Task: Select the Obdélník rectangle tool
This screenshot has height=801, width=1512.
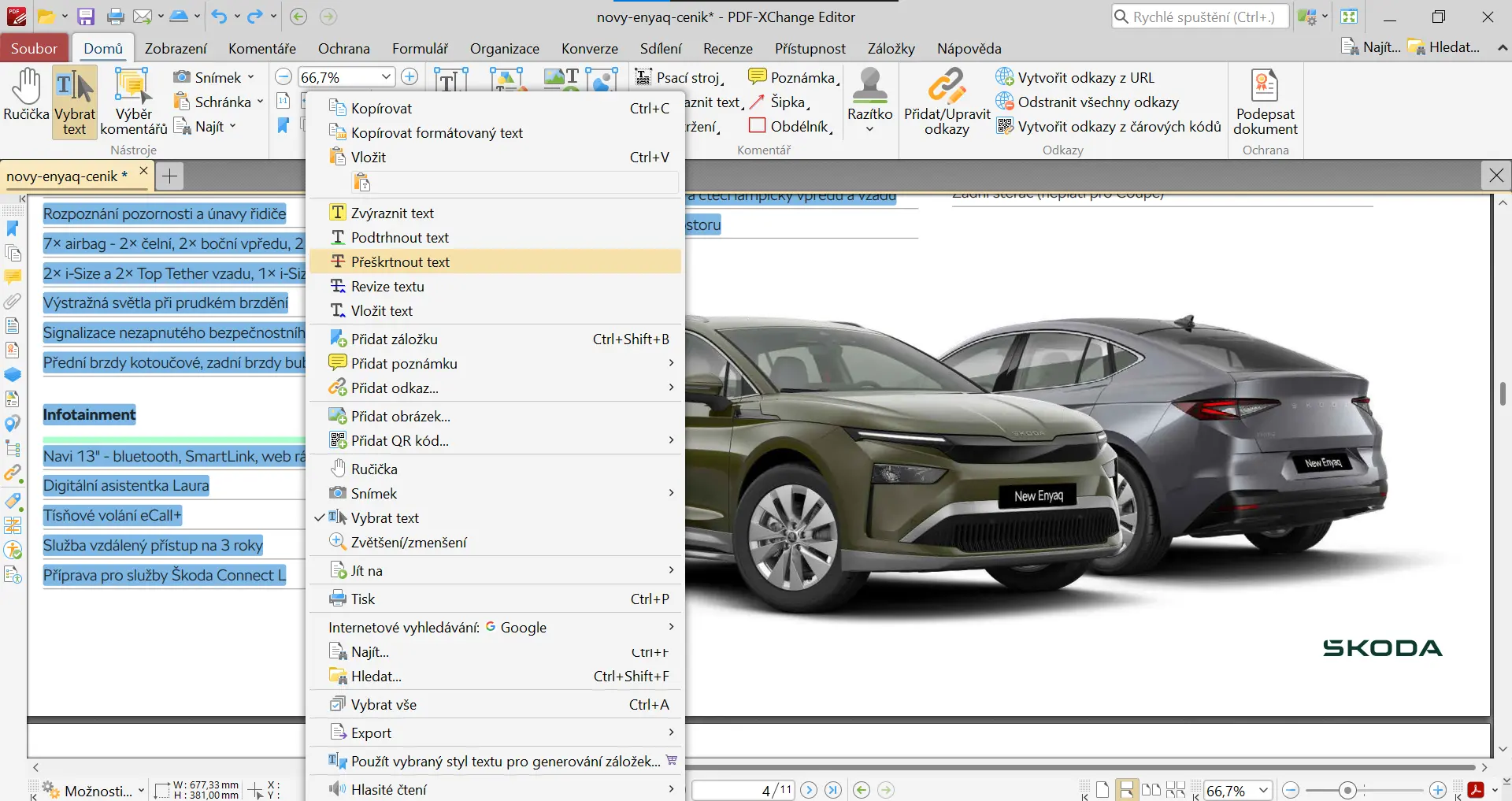Action: [791, 126]
